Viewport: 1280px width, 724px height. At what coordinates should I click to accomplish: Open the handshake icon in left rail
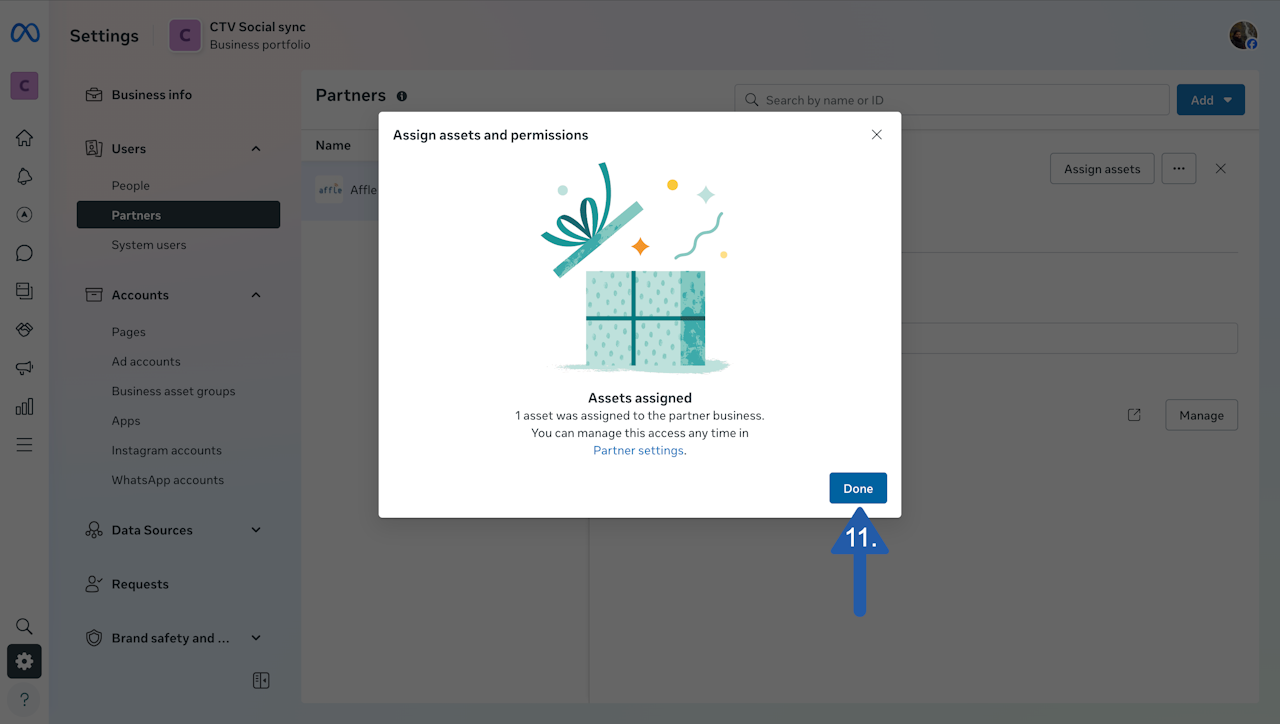(25, 330)
